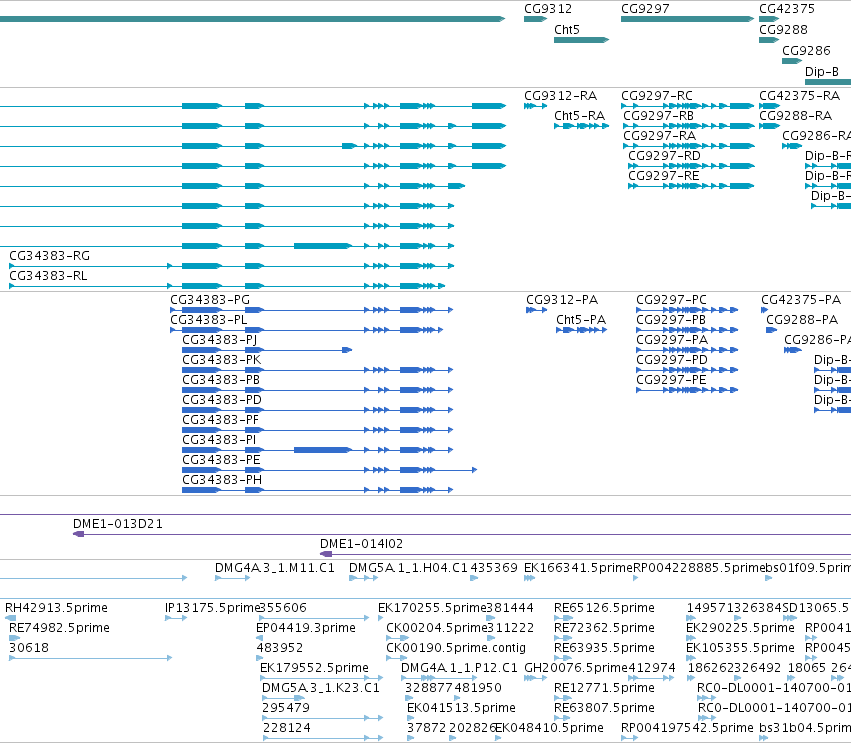Screen dimensions: 851x743
Task: Select protein Cht5-PA
Action: tap(581, 330)
